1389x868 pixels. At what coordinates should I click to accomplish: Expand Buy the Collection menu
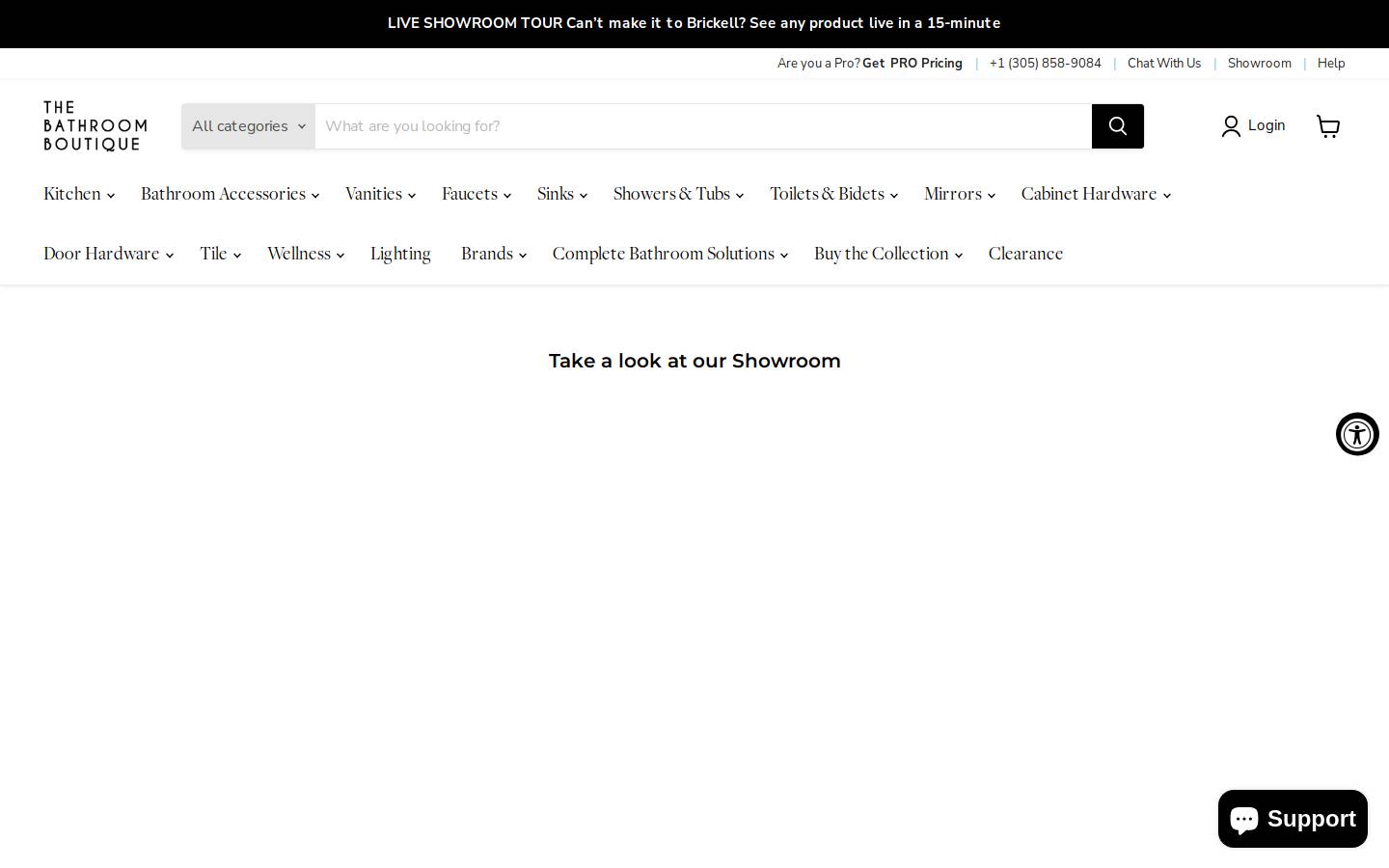(887, 254)
